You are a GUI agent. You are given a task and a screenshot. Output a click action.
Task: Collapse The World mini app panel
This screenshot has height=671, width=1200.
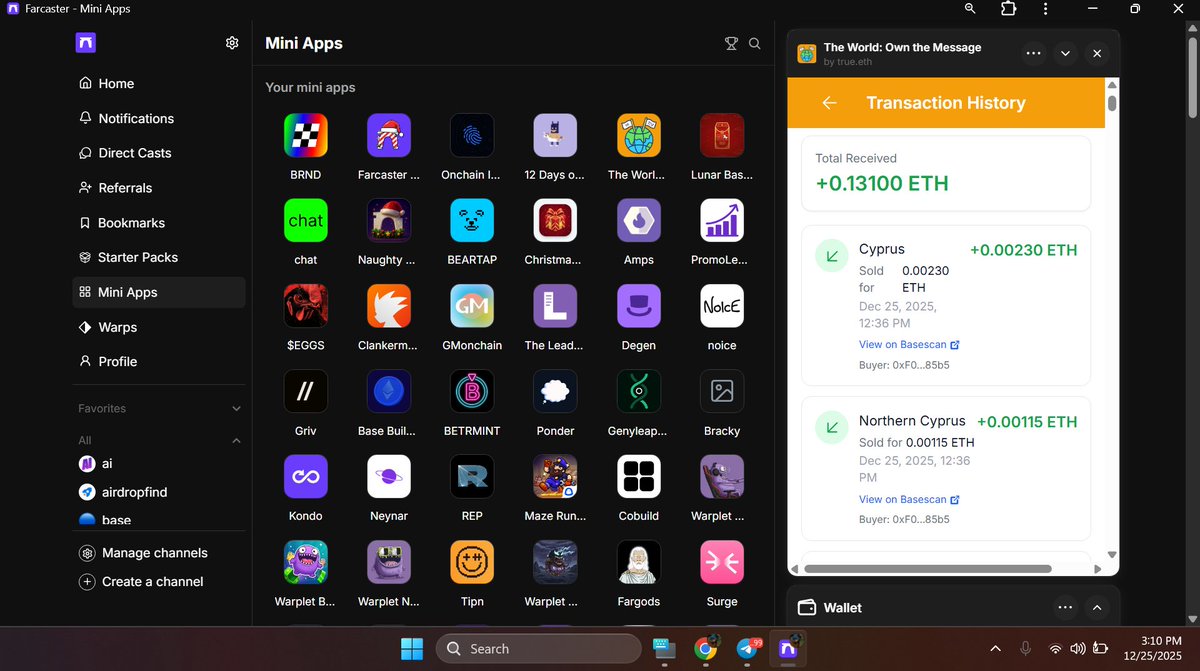[x=1065, y=54]
